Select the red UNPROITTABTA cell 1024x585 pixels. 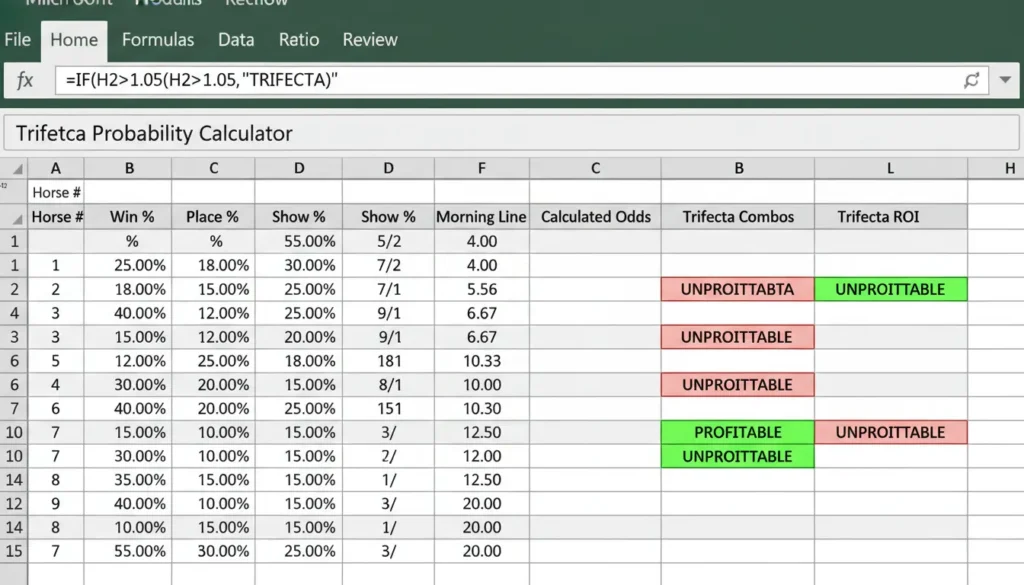pyautogui.click(x=737, y=289)
